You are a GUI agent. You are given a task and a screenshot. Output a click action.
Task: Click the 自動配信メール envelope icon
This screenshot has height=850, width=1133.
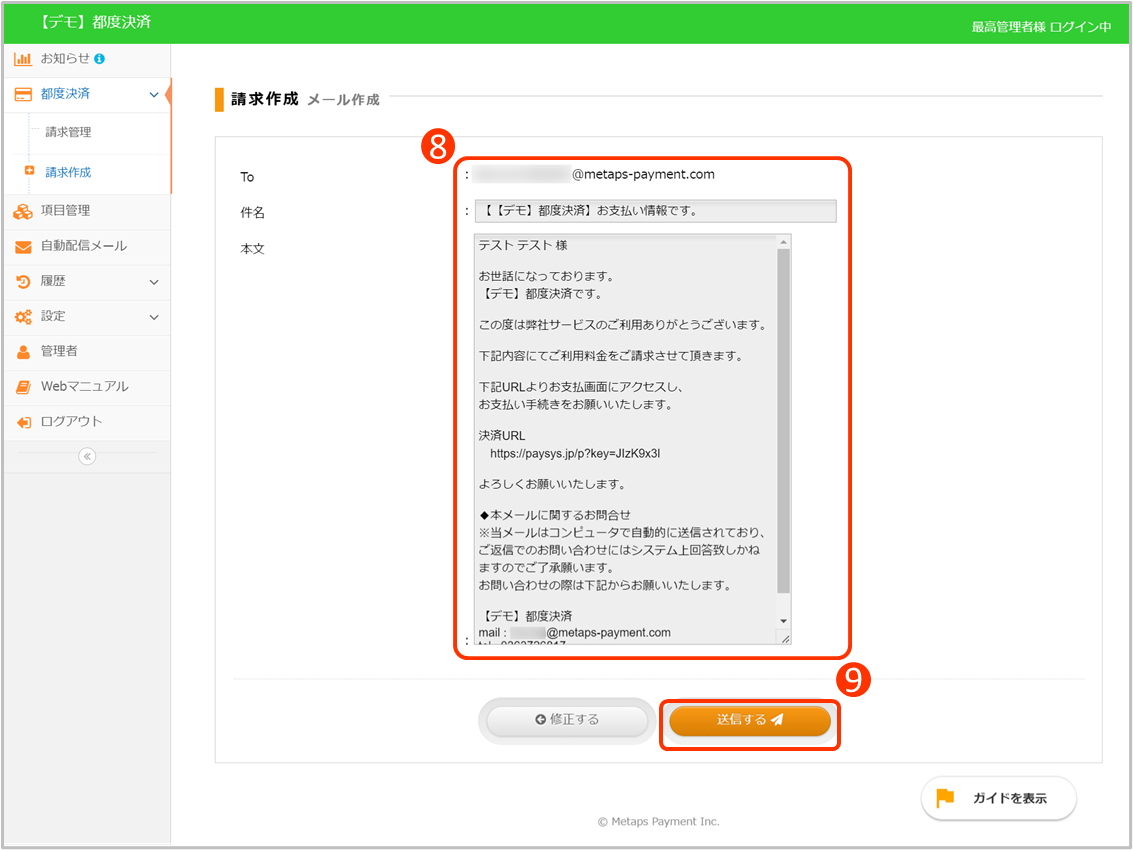[23, 247]
